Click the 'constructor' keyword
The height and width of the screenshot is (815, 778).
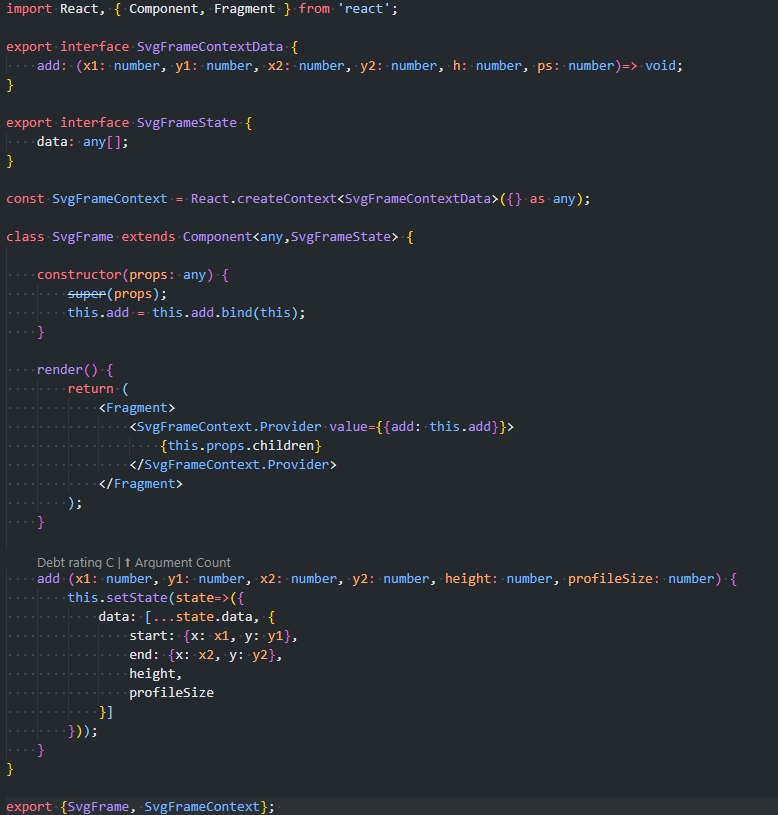tap(79, 274)
